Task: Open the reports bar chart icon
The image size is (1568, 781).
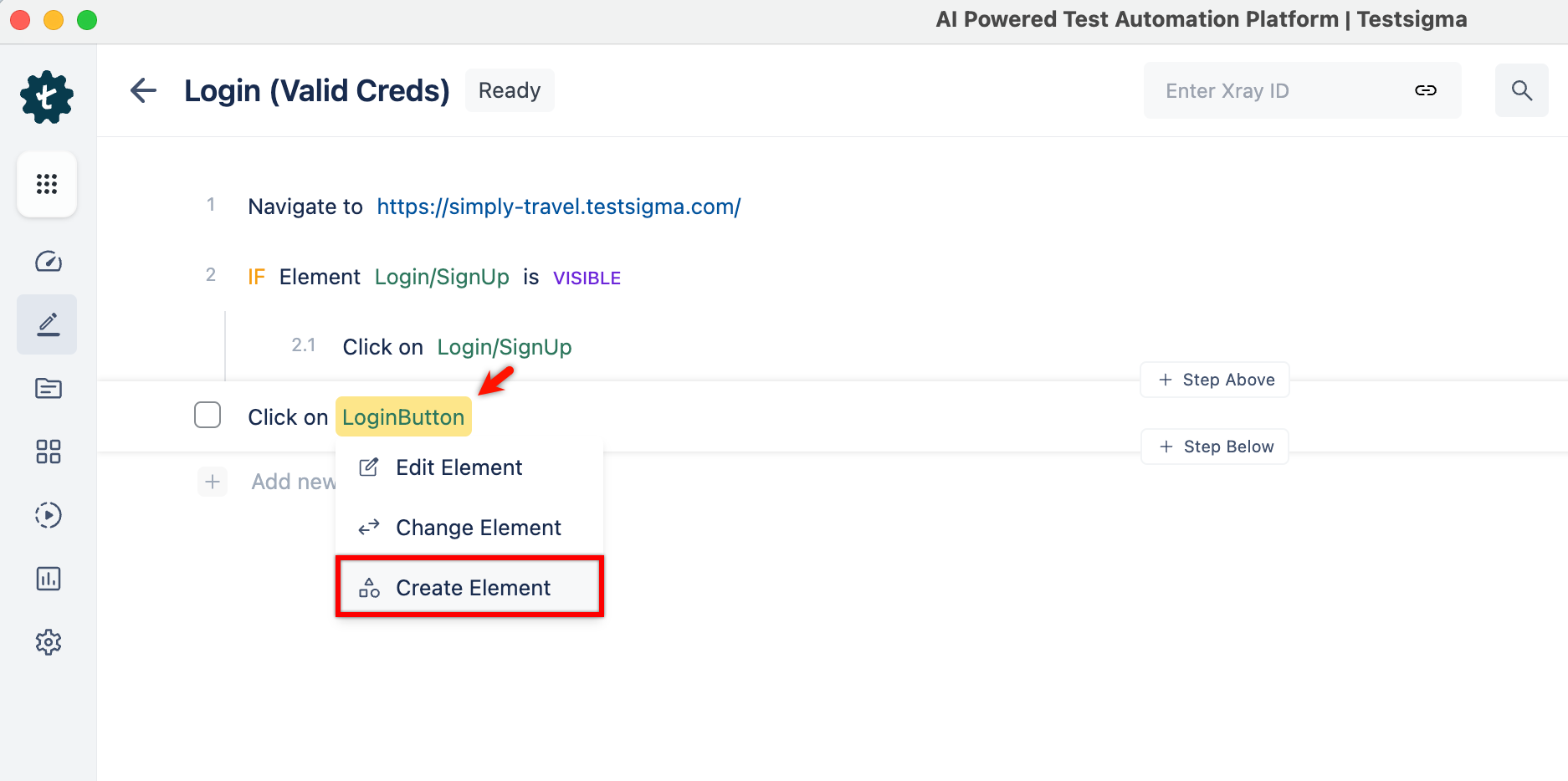Action: (x=48, y=579)
